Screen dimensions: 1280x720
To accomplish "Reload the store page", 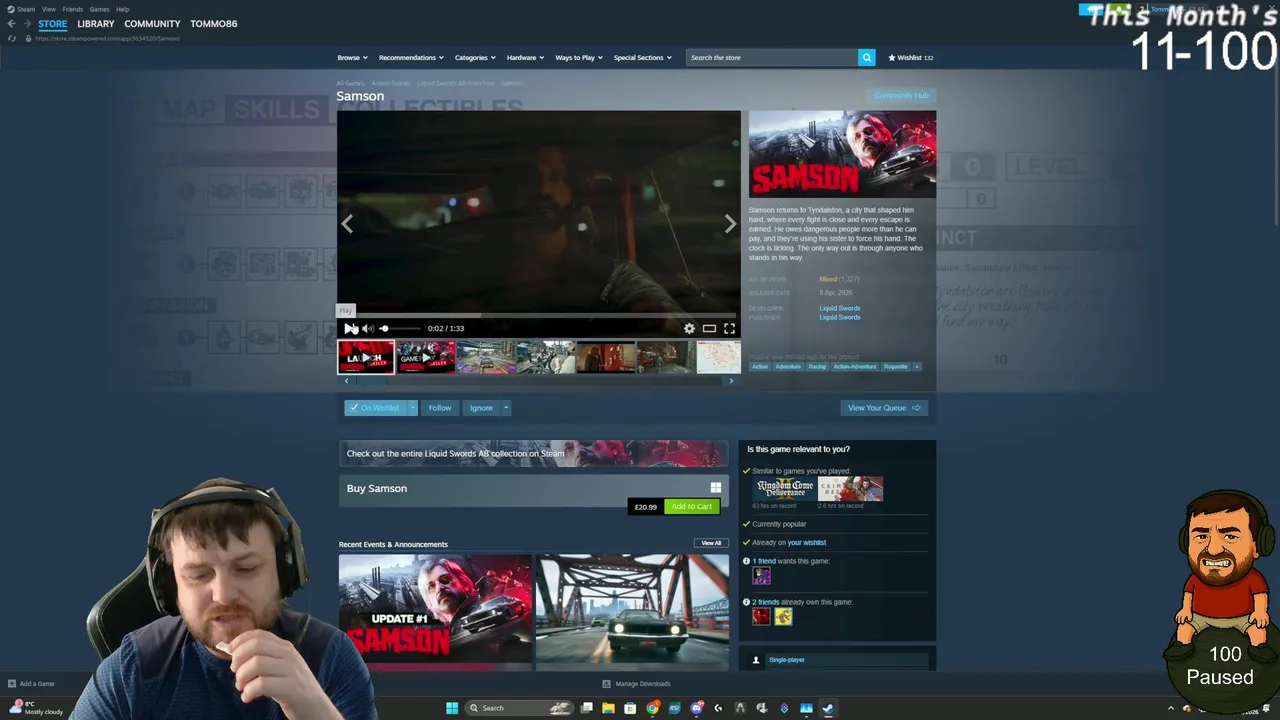I will click(12, 38).
